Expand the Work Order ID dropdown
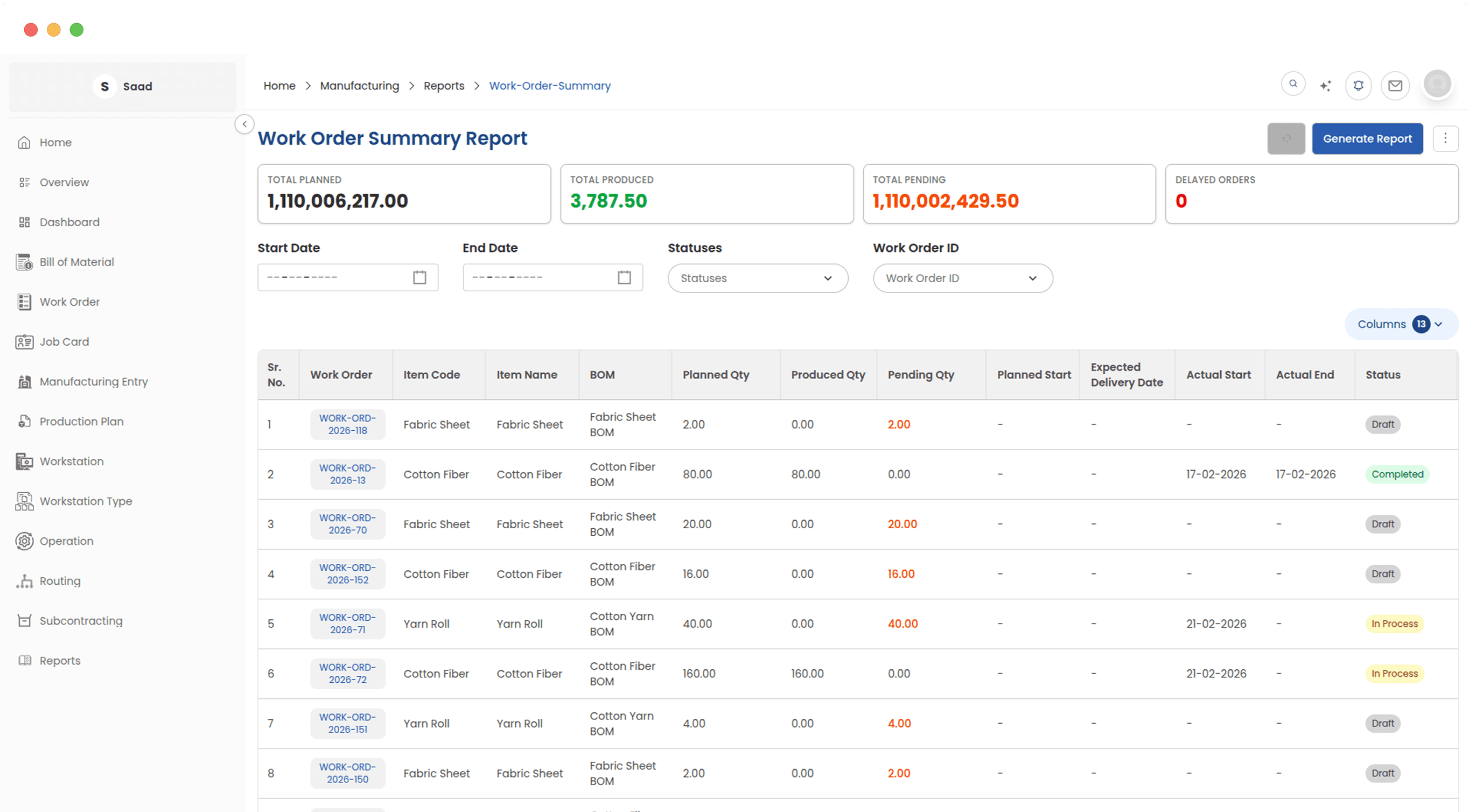Screen dimensions: 1469x812 pos(962,278)
